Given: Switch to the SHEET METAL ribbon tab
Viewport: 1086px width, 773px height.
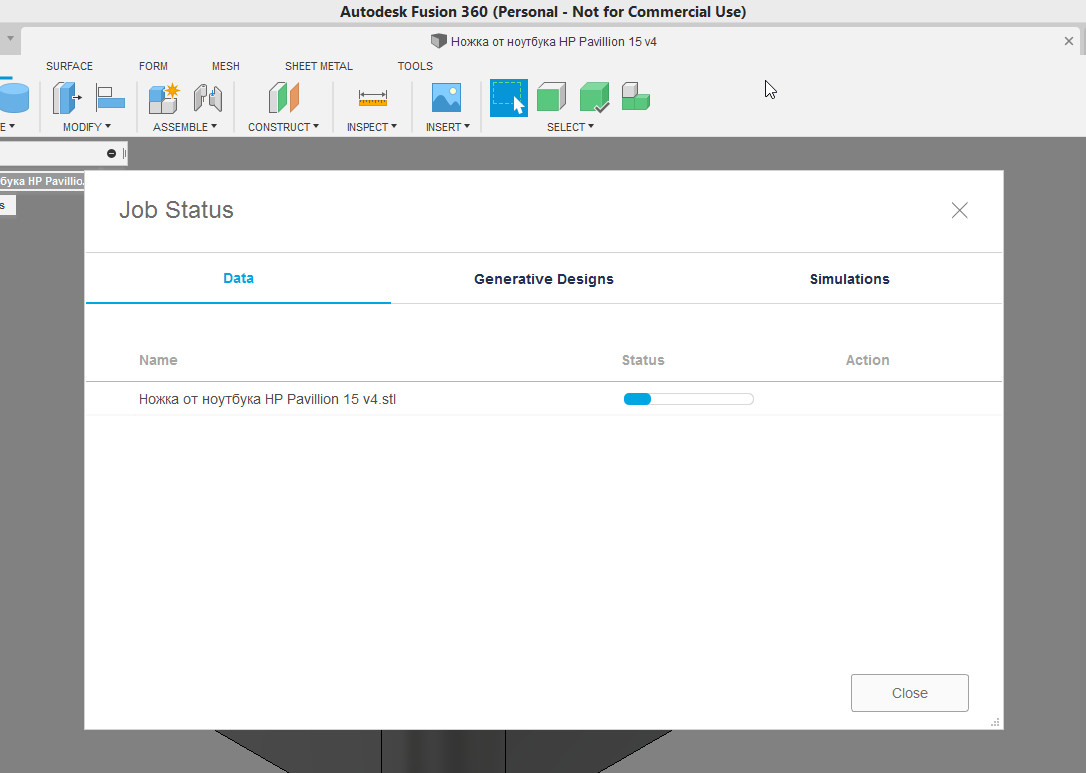Looking at the screenshot, I should pyautogui.click(x=319, y=66).
